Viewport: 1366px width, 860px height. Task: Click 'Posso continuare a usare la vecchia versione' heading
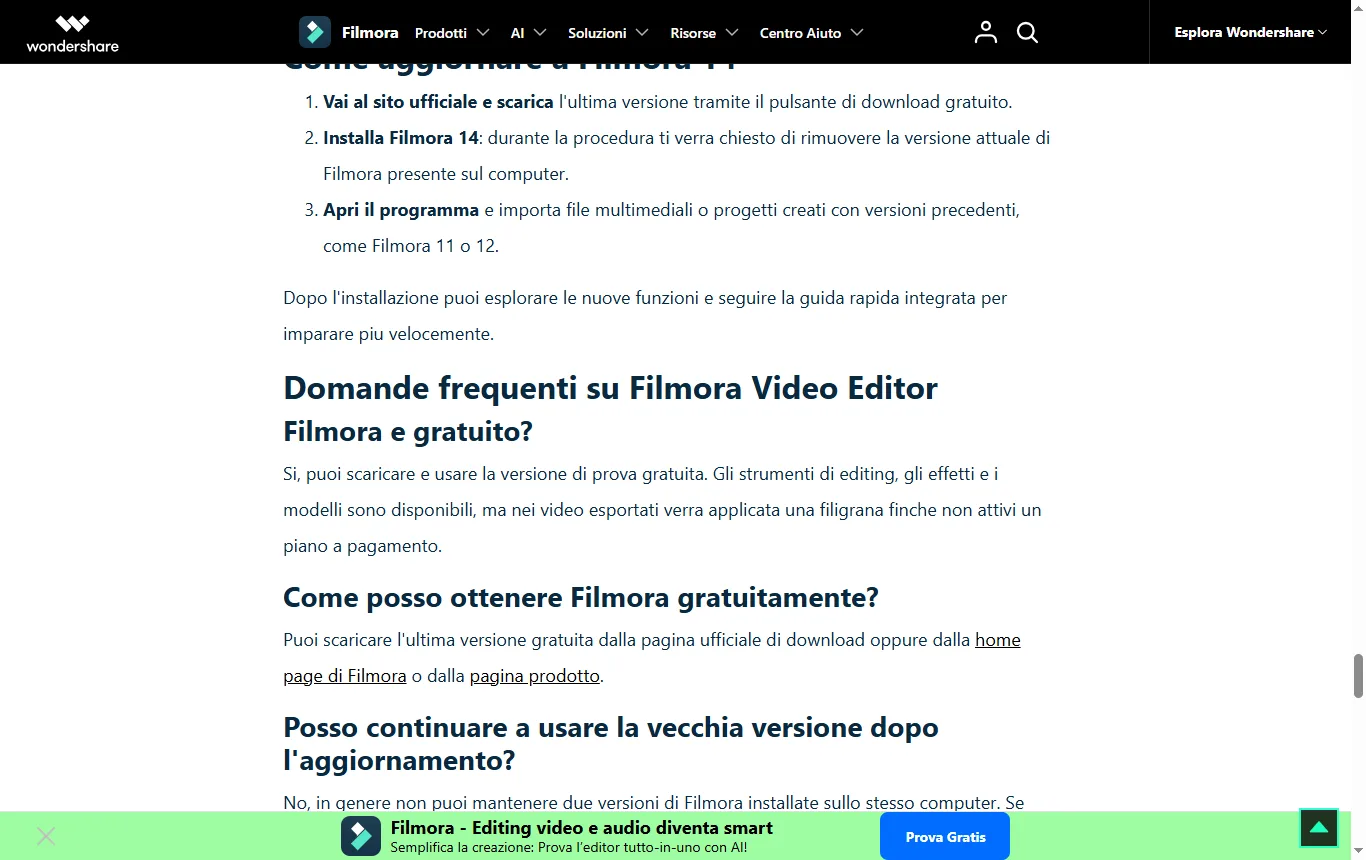[611, 744]
